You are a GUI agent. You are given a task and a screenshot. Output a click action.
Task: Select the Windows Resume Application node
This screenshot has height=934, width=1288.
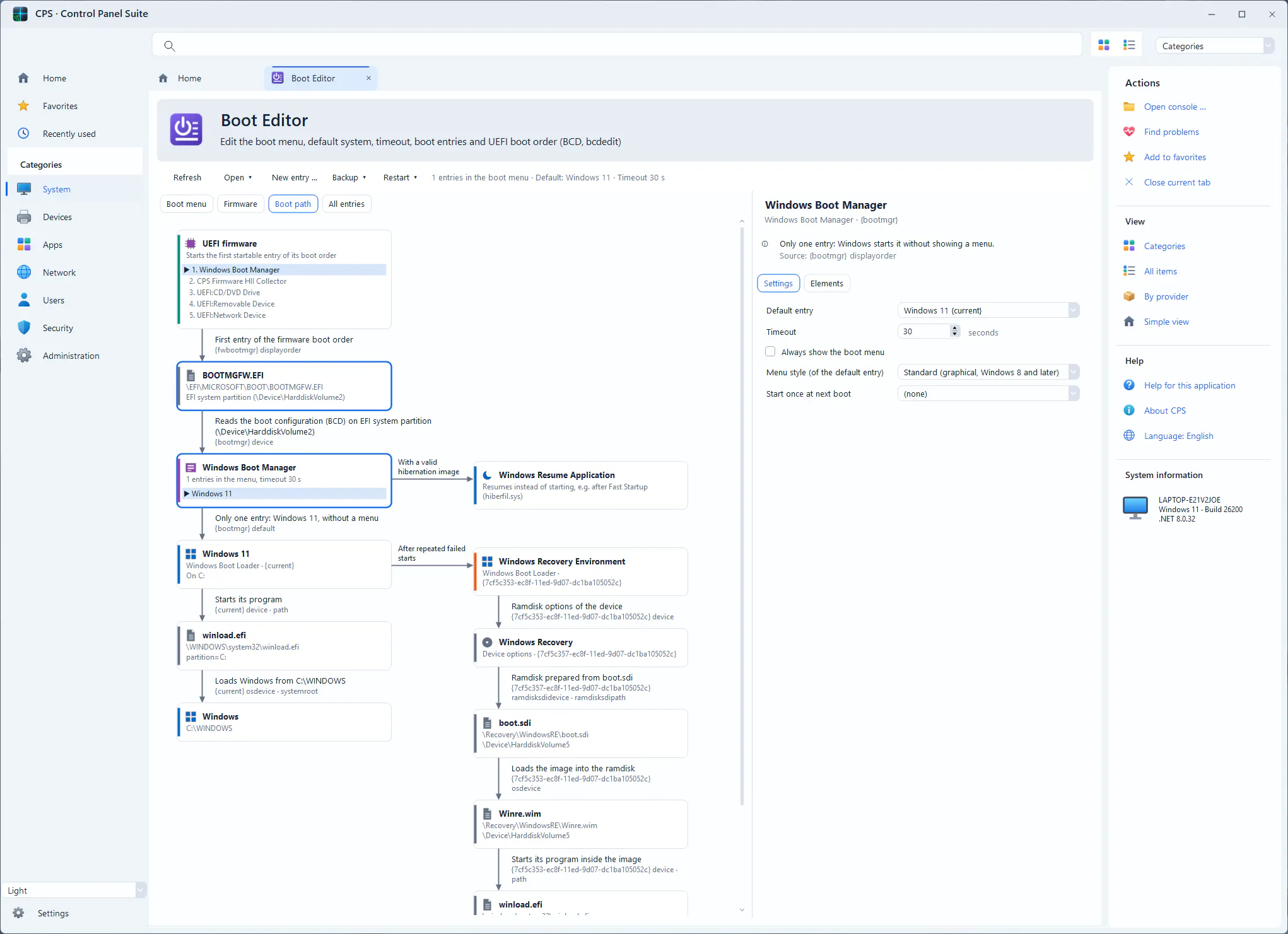pos(580,486)
